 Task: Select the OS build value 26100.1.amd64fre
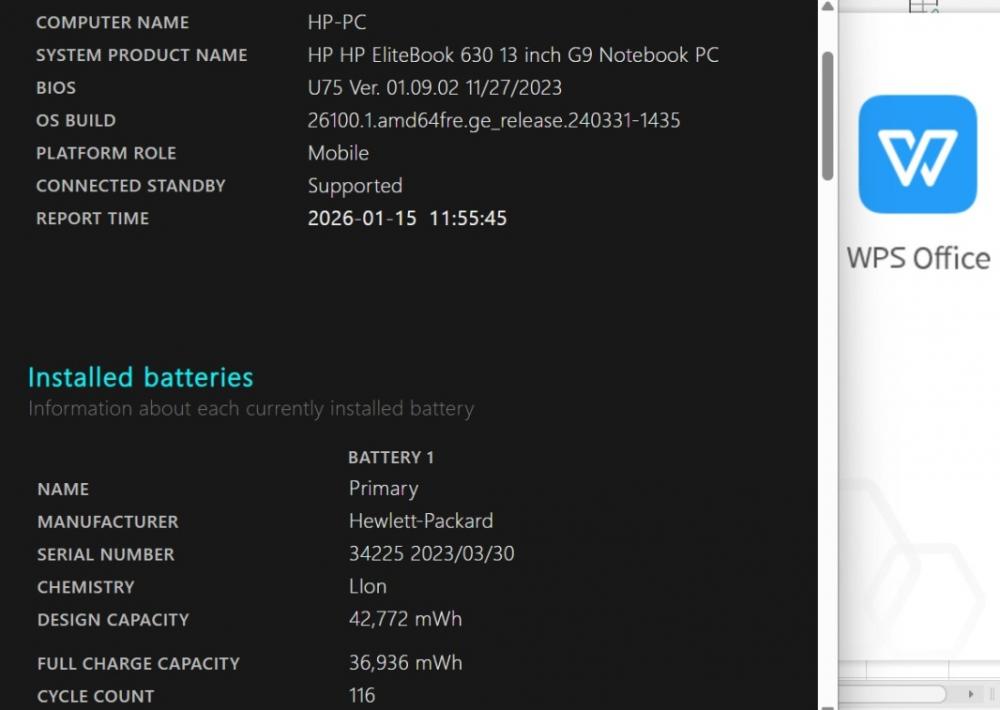pyautogui.click(x=494, y=121)
